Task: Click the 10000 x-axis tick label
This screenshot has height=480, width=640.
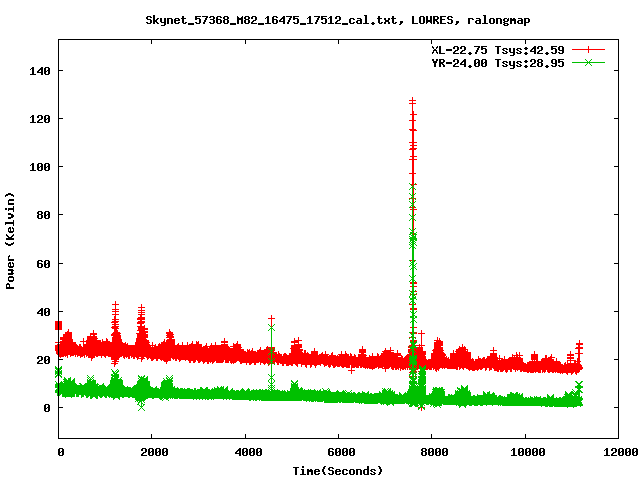Action: pyautogui.click(x=528, y=452)
